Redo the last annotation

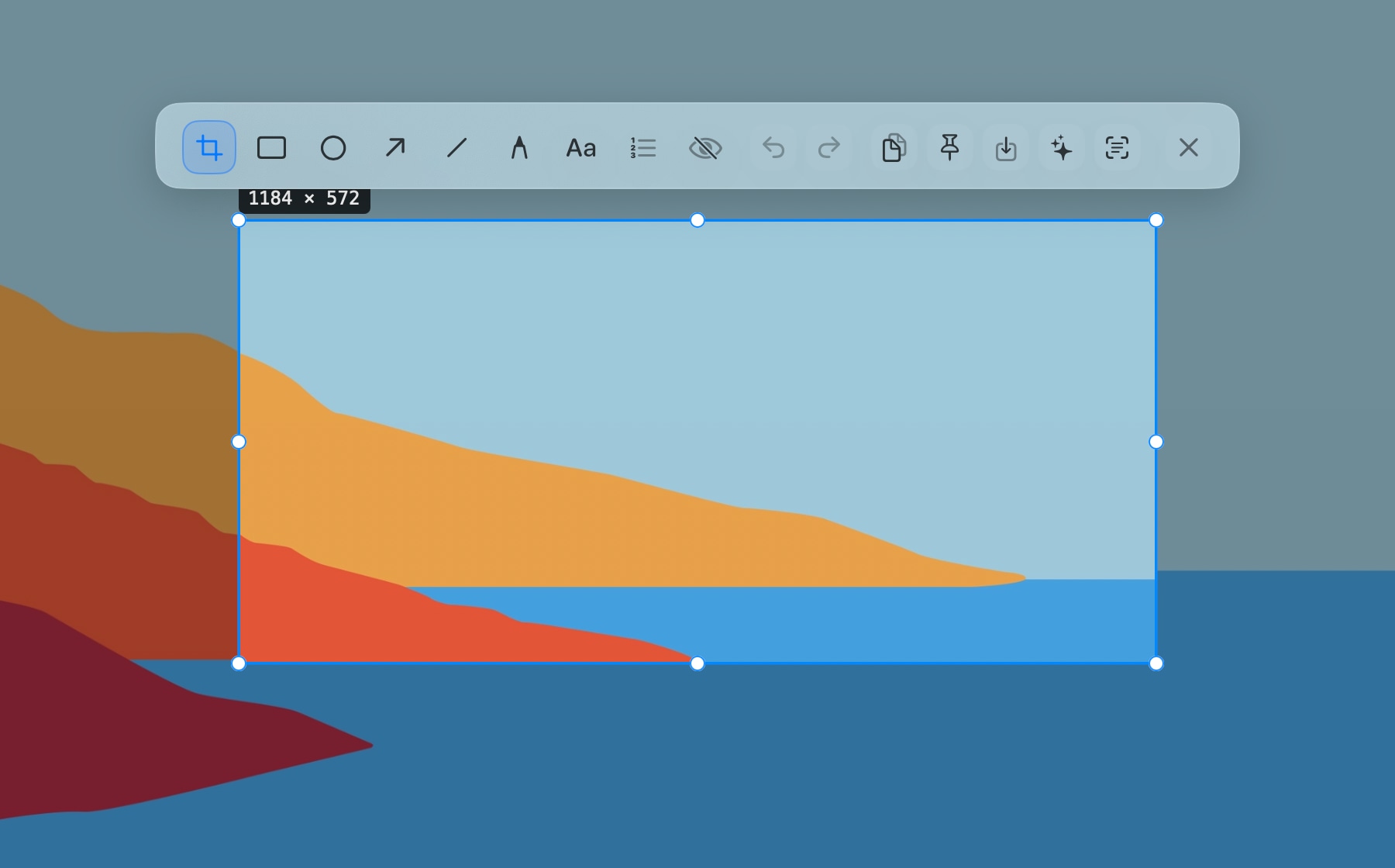click(829, 147)
